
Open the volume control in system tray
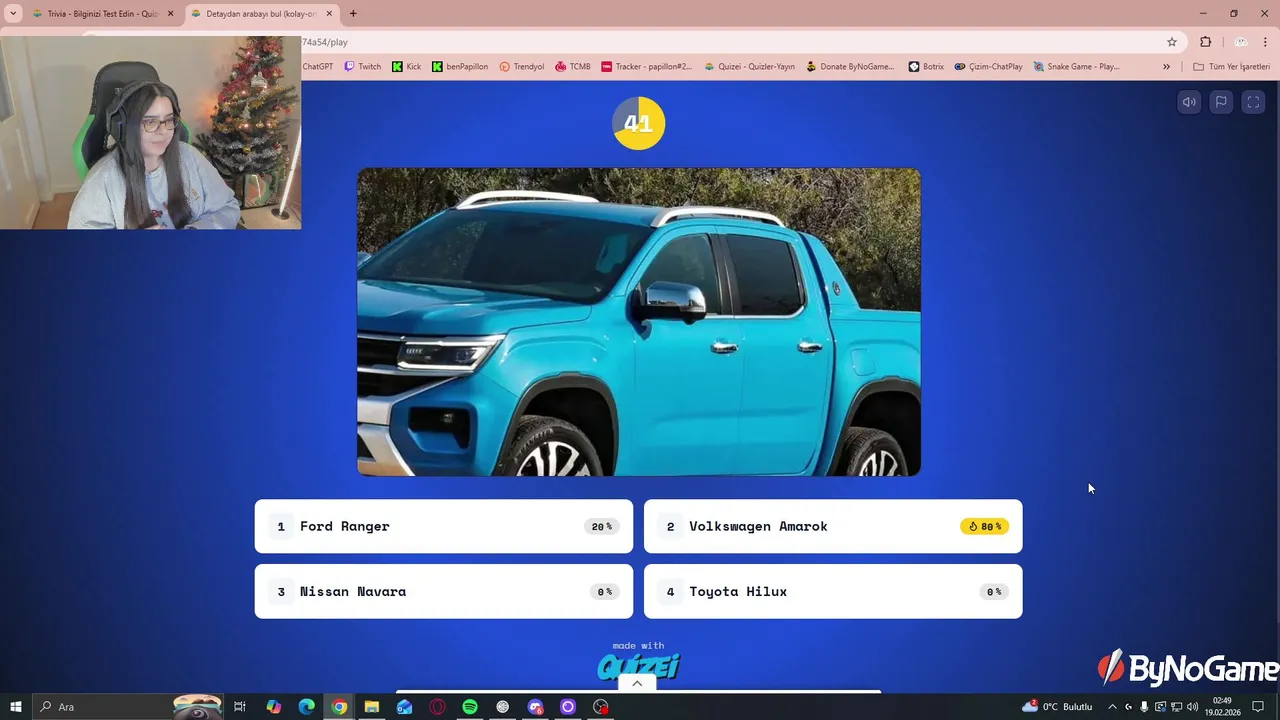1193,707
